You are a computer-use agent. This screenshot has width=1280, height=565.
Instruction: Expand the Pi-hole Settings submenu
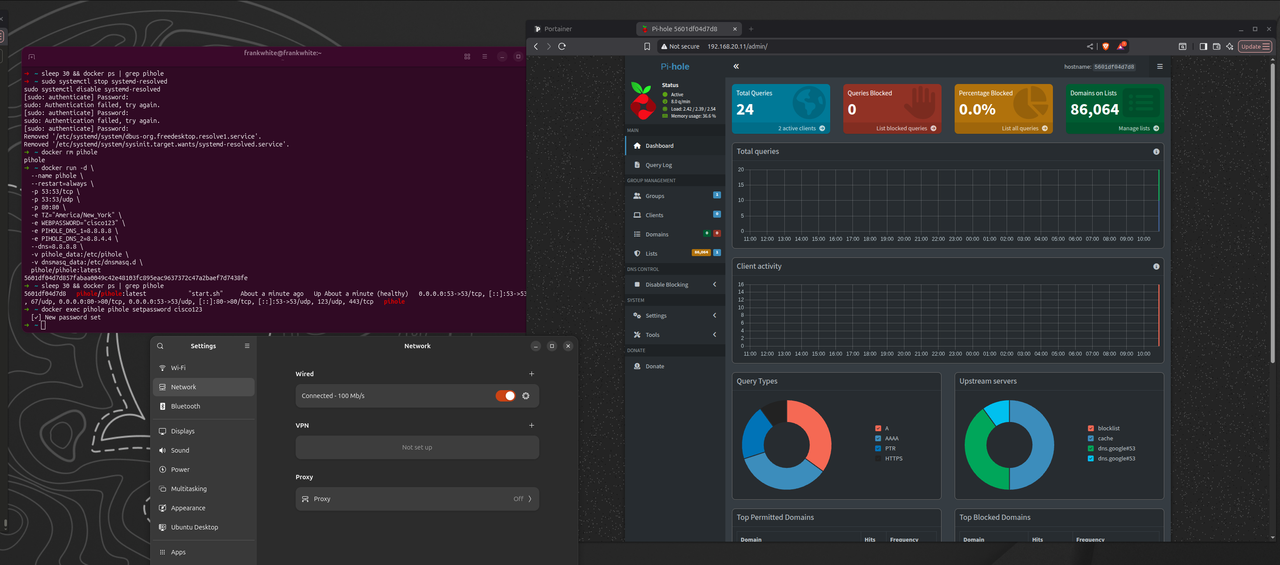click(675, 316)
